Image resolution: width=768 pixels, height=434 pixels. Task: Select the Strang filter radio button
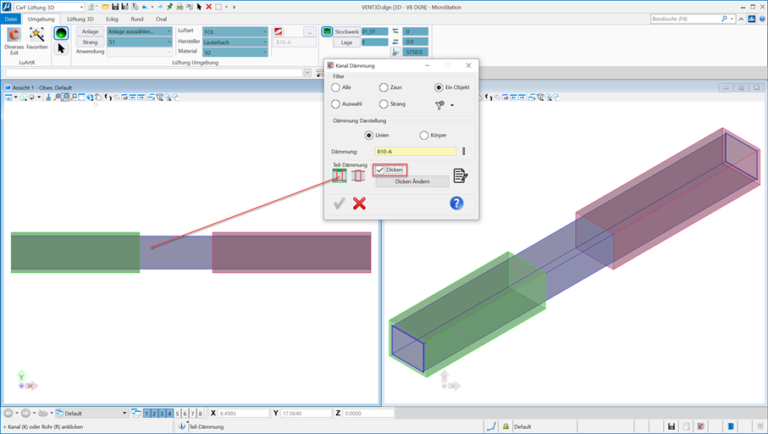click(384, 104)
